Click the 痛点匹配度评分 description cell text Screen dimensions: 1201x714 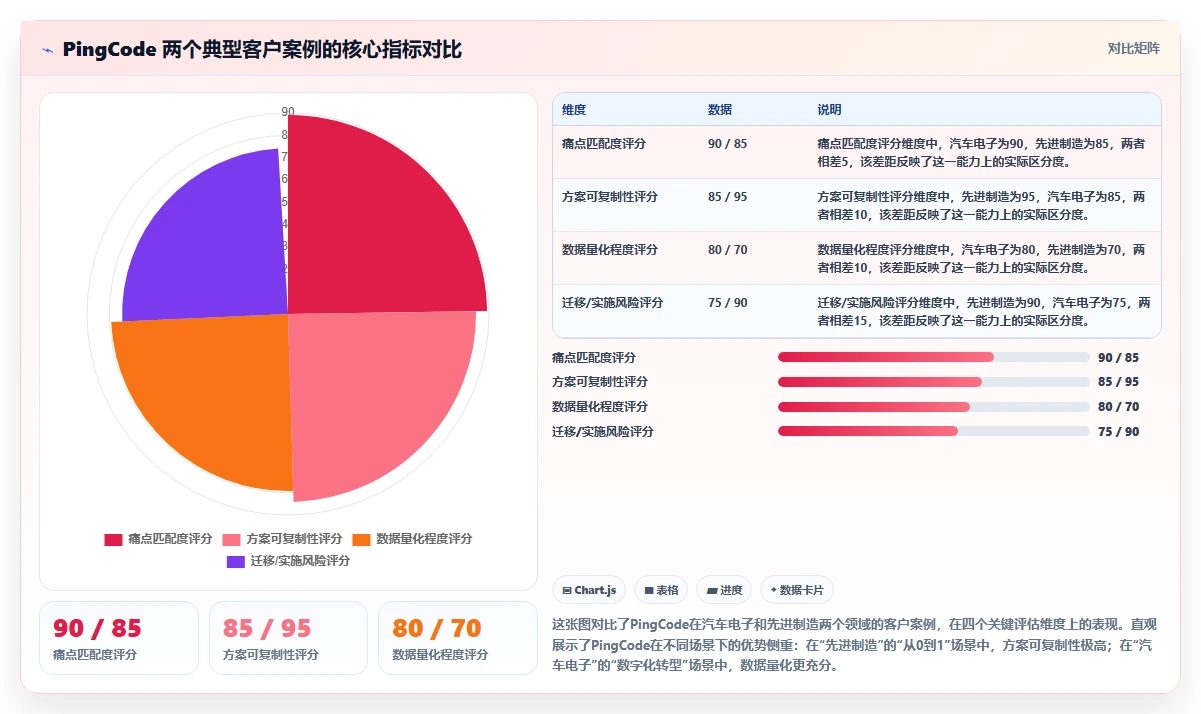pos(981,152)
